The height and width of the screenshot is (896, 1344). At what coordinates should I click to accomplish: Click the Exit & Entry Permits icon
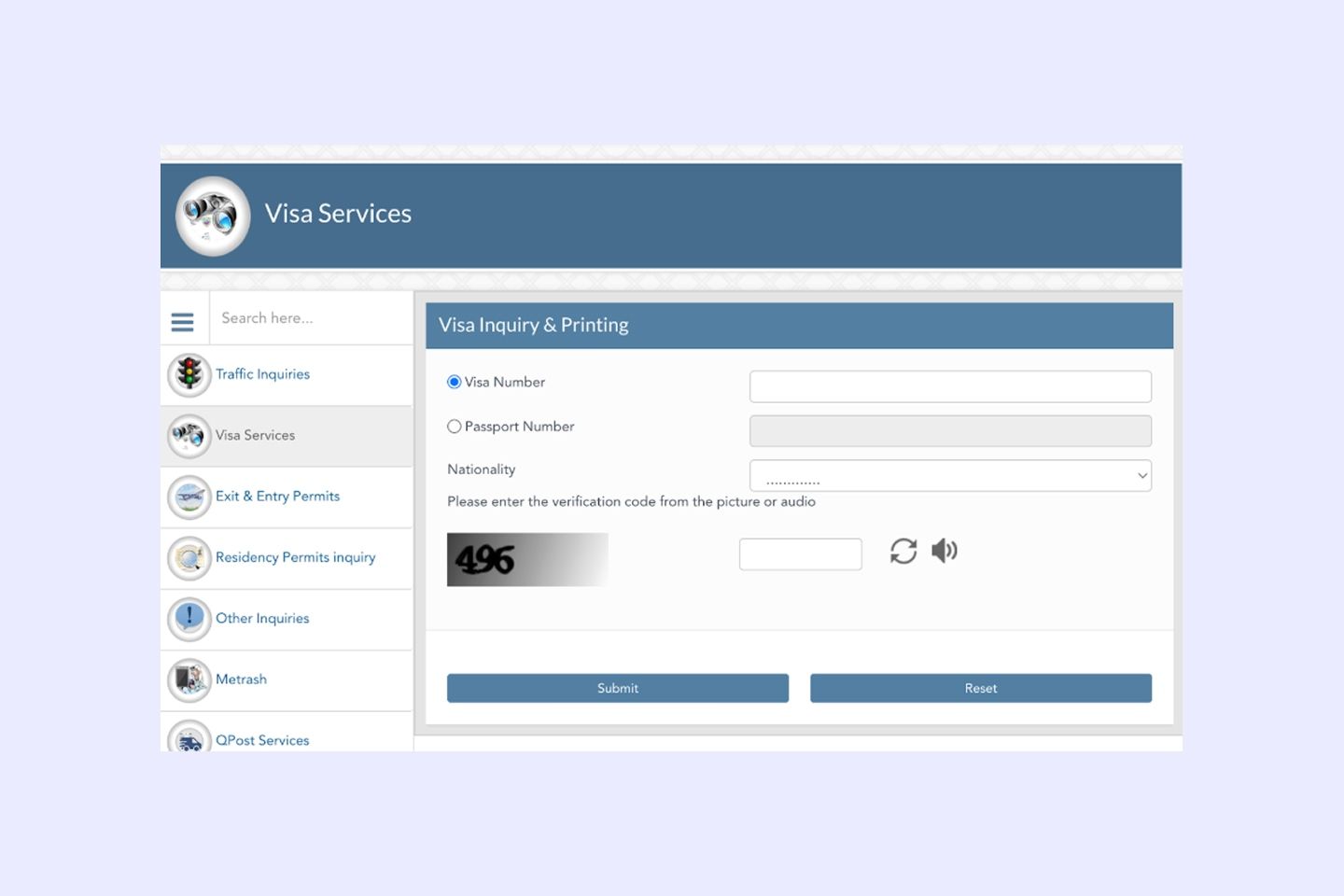pyautogui.click(x=189, y=497)
